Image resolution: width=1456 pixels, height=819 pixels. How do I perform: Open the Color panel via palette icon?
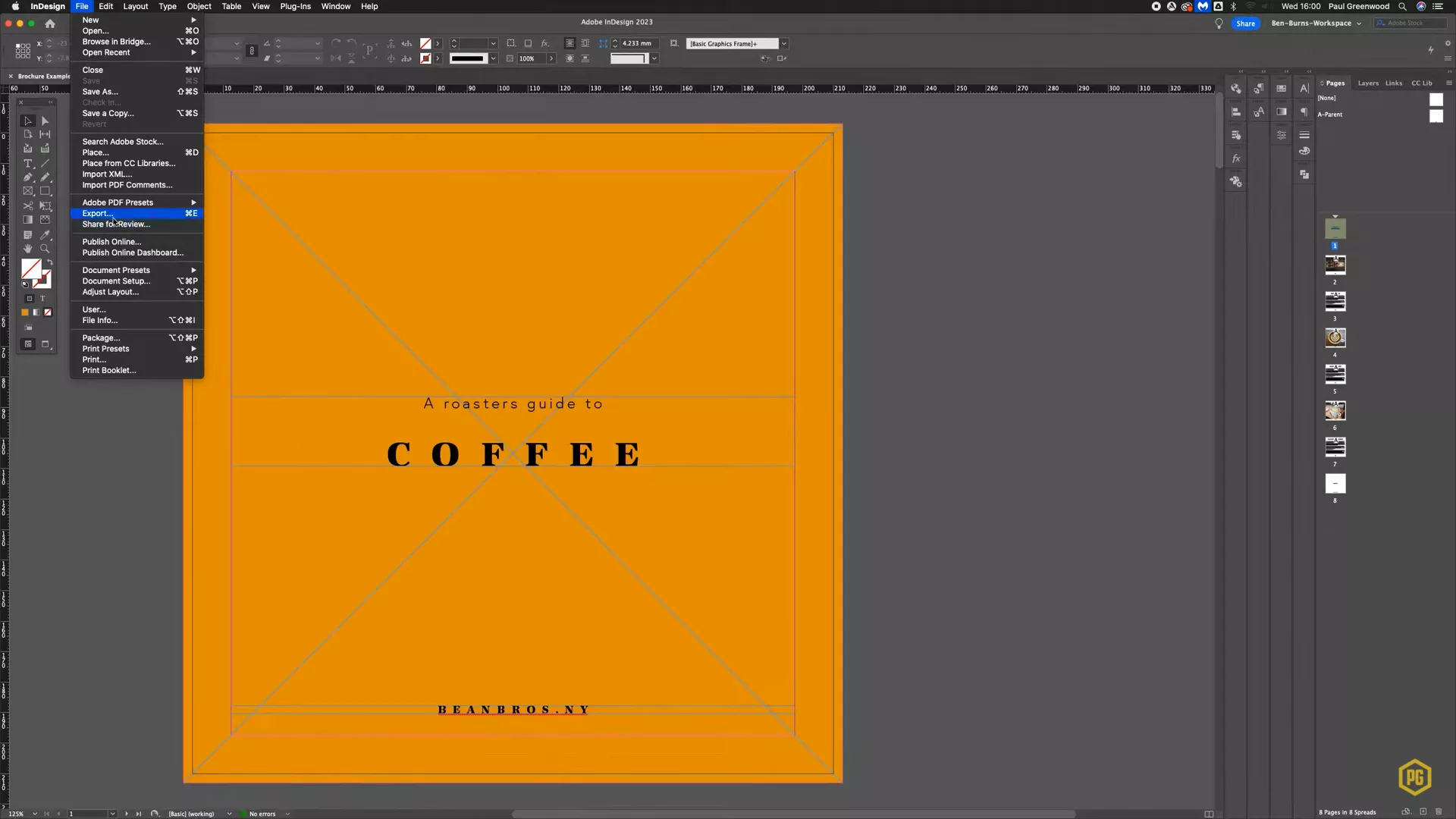point(1304,151)
